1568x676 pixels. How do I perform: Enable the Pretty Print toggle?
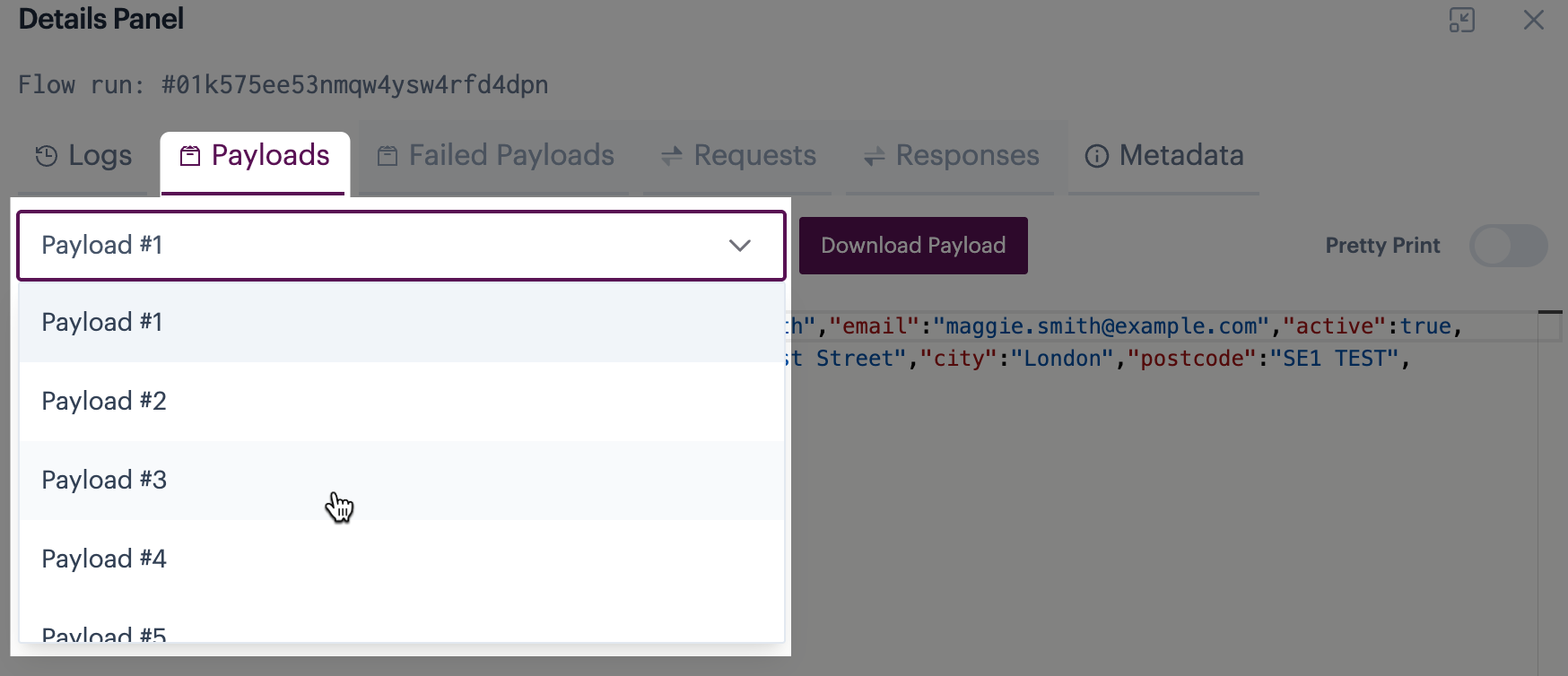point(1508,246)
